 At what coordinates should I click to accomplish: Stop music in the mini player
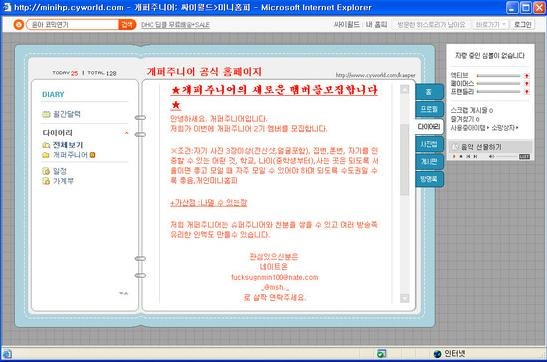point(461,157)
